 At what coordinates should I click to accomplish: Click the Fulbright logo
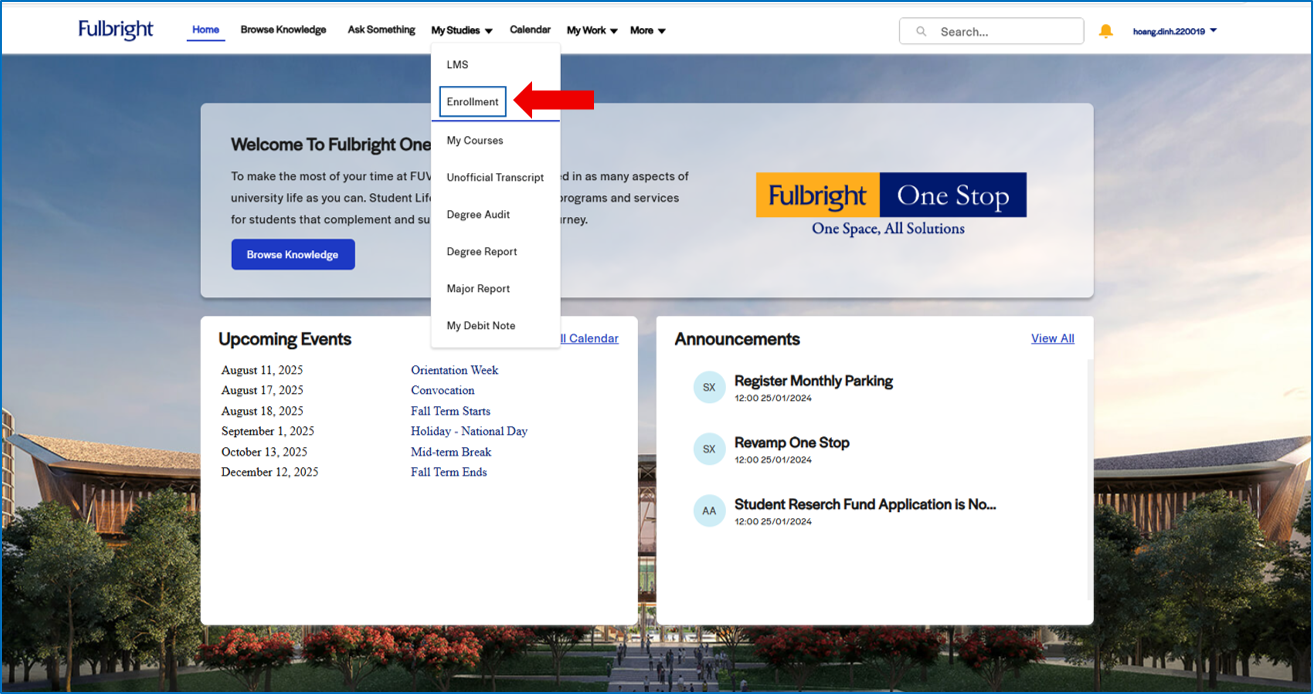pos(116,30)
